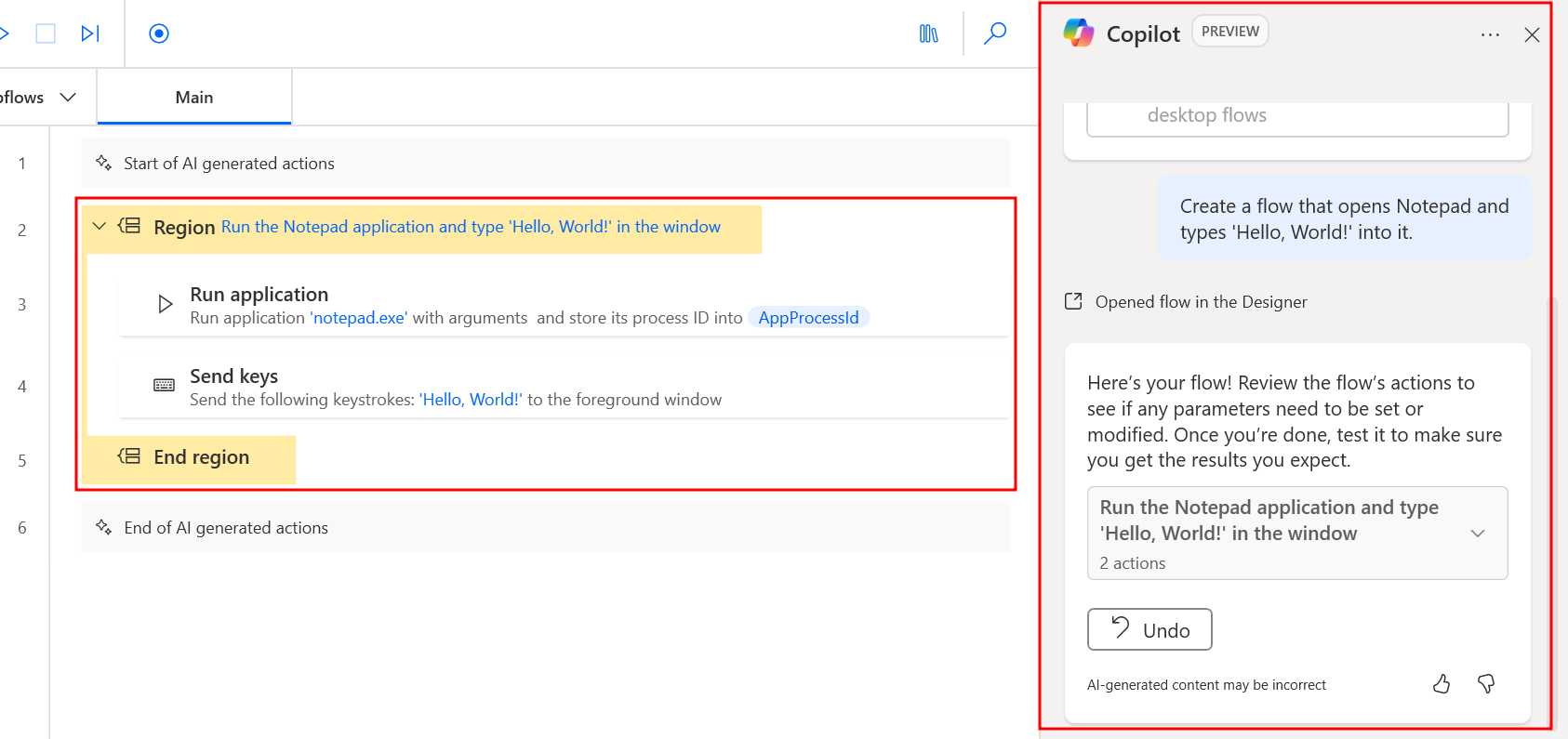The image size is (1568, 739).
Task: Click 'AI-generated content may be incorrect' notice
Action: 1207,685
